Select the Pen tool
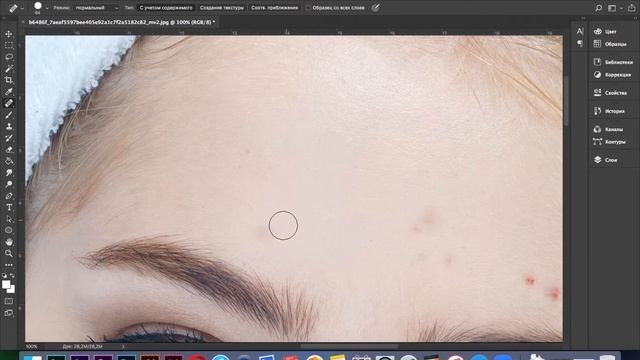 click(9, 196)
